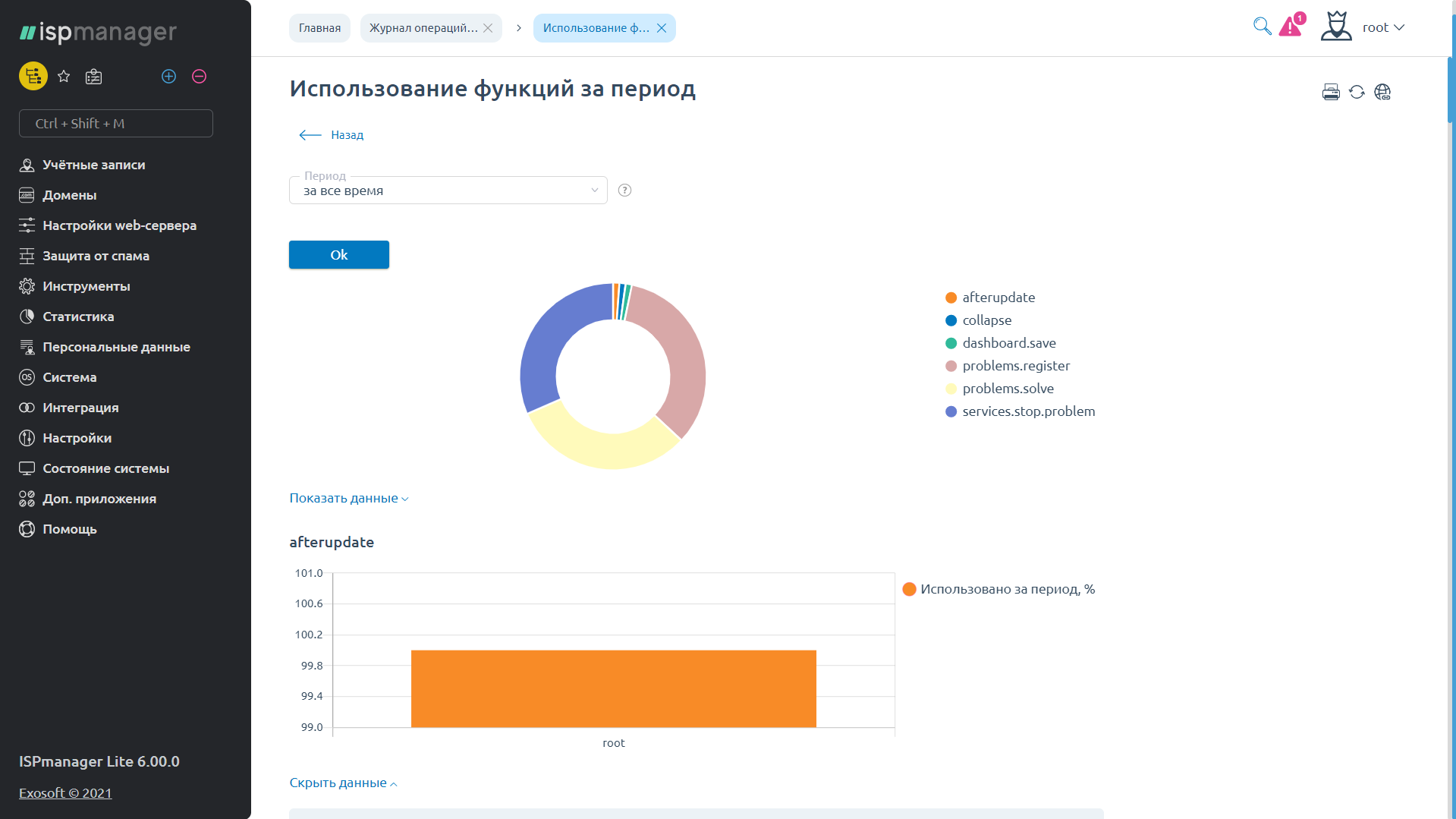The height and width of the screenshot is (819, 1456).
Task: Open favorites star icon in sidebar
Action: pyautogui.click(x=64, y=77)
